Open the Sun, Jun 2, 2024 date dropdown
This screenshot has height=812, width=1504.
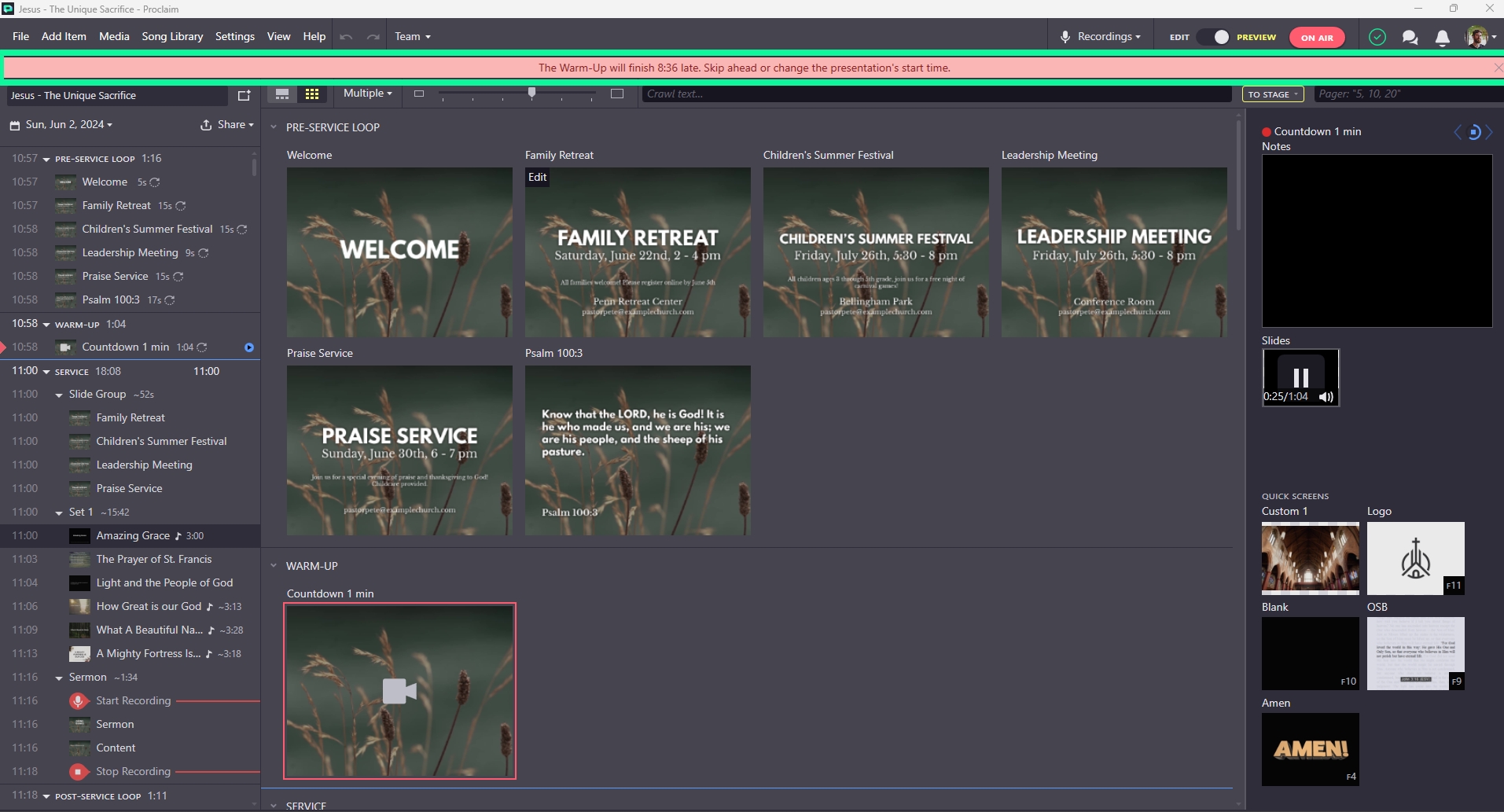[x=69, y=125]
